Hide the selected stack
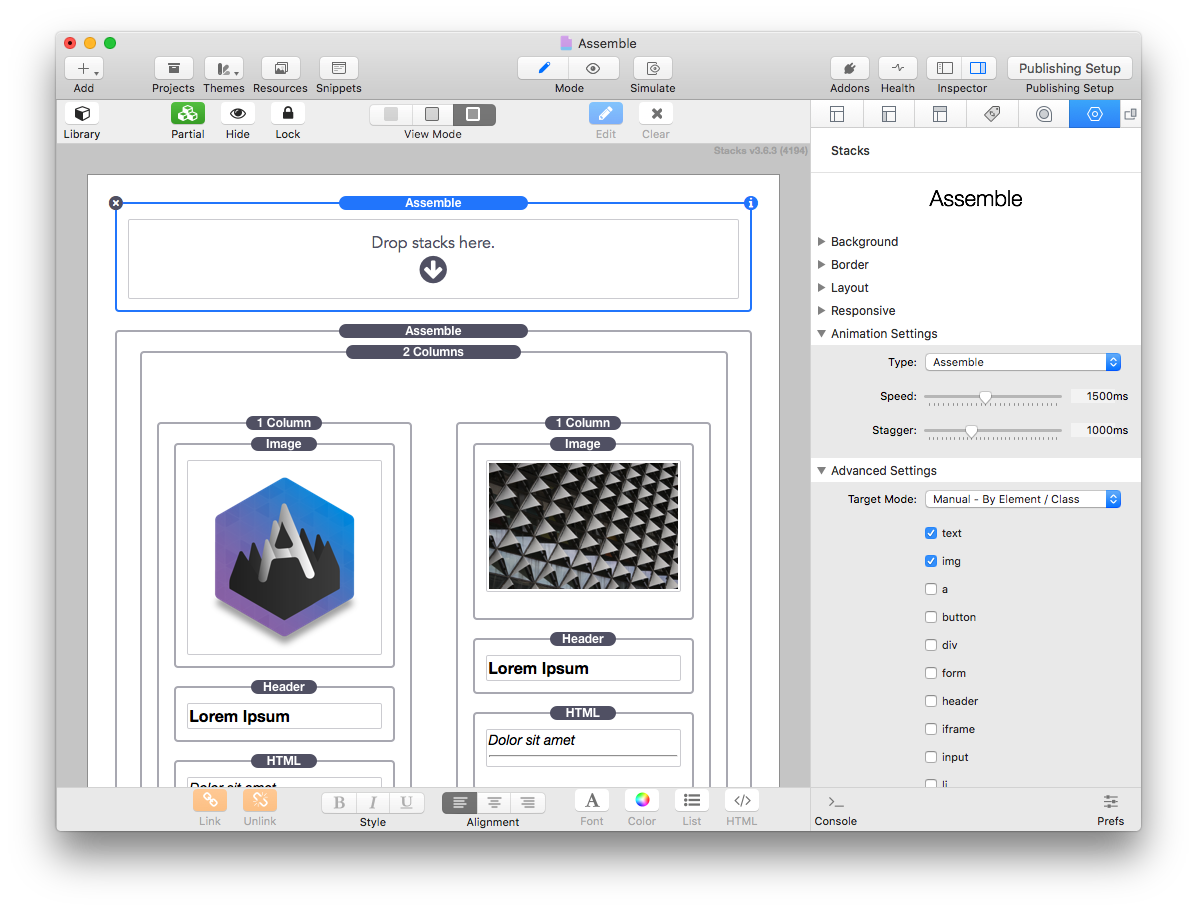The image size is (1197, 911). (238, 114)
